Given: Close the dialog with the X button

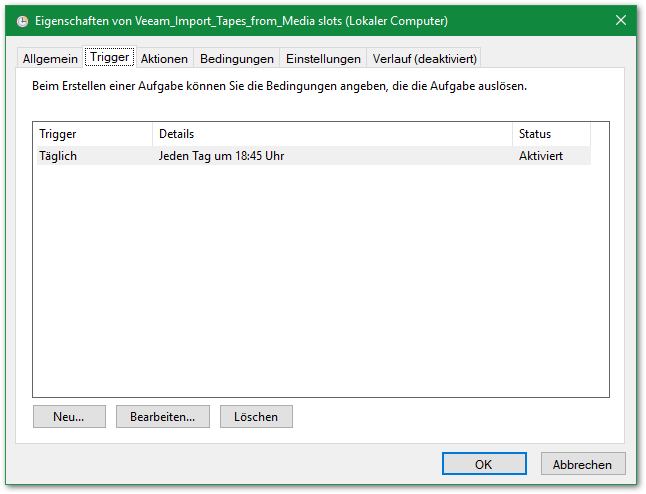Looking at the screenshot, I should (x=621, y=21).
